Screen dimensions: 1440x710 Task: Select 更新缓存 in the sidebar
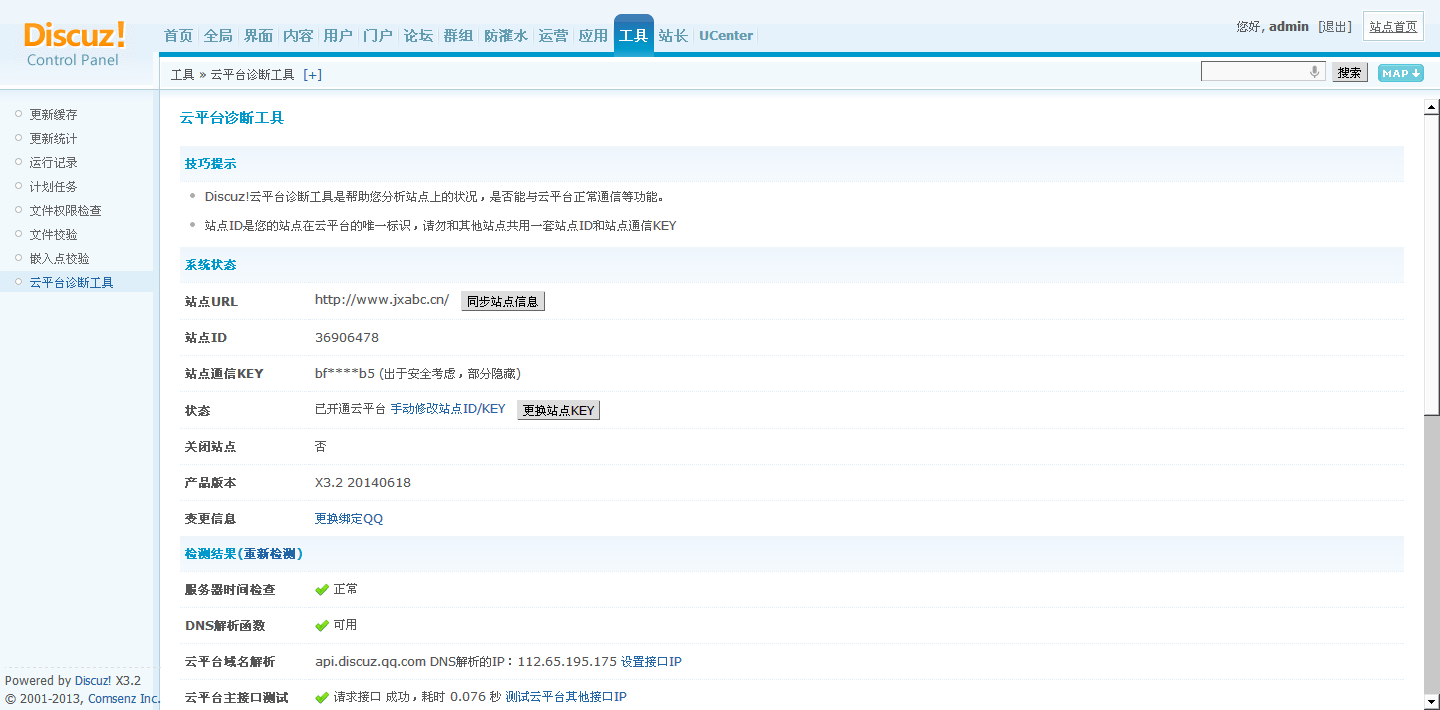(53, 115)
